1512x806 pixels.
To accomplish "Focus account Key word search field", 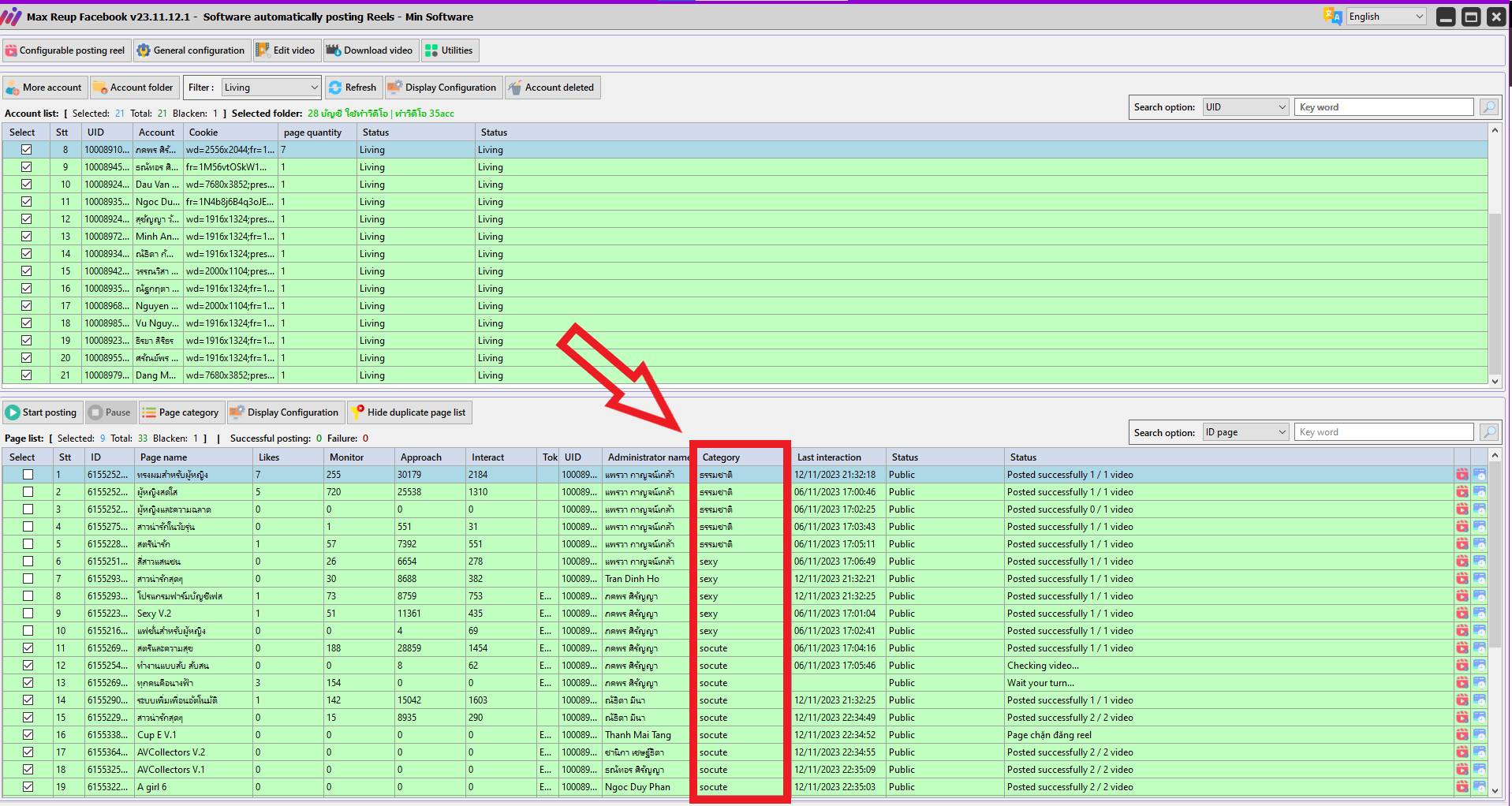I will click(1383, 107).
